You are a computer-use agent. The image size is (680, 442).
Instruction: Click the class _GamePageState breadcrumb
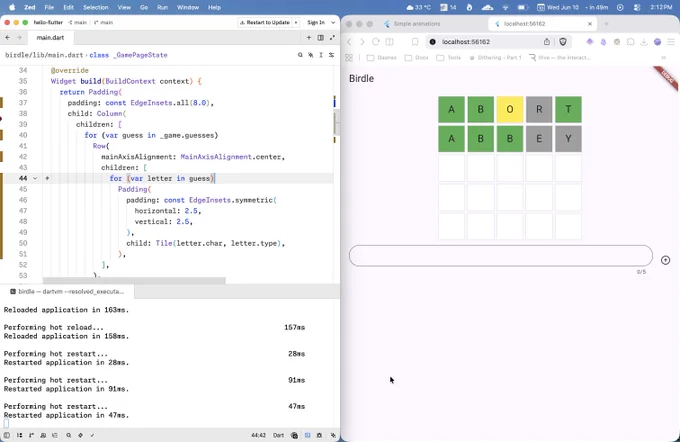pyautogui.click(x=128, y=55)
